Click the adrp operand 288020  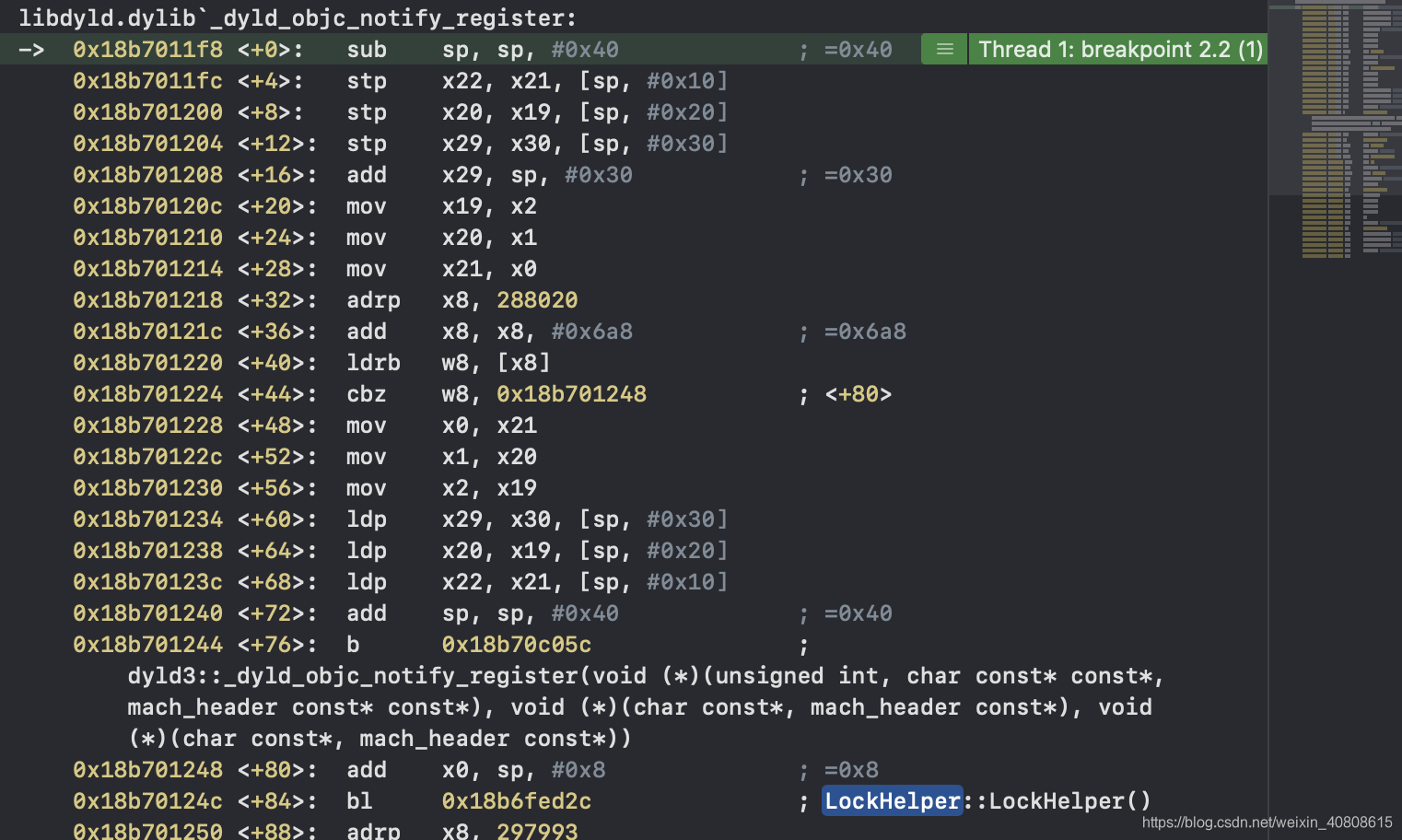point(537,300)
